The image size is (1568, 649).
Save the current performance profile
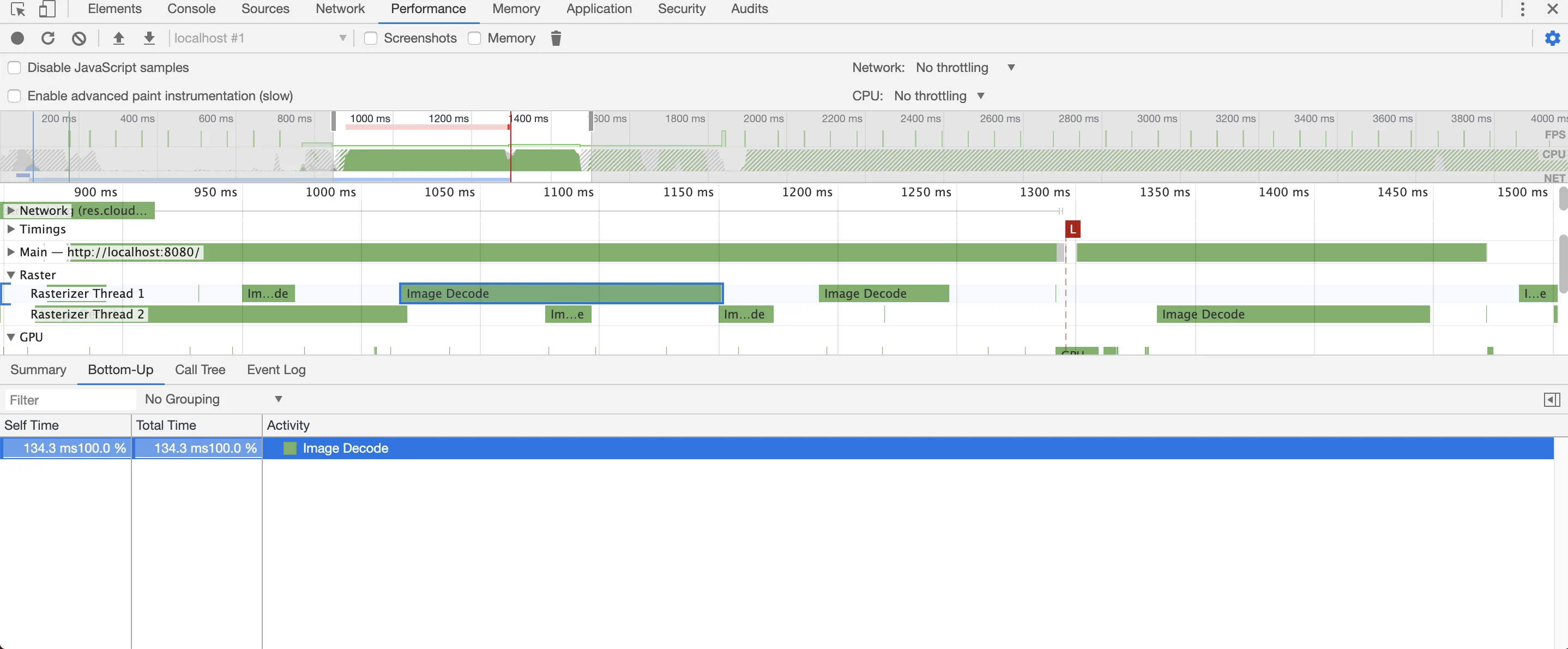click(x=149, y=38)
